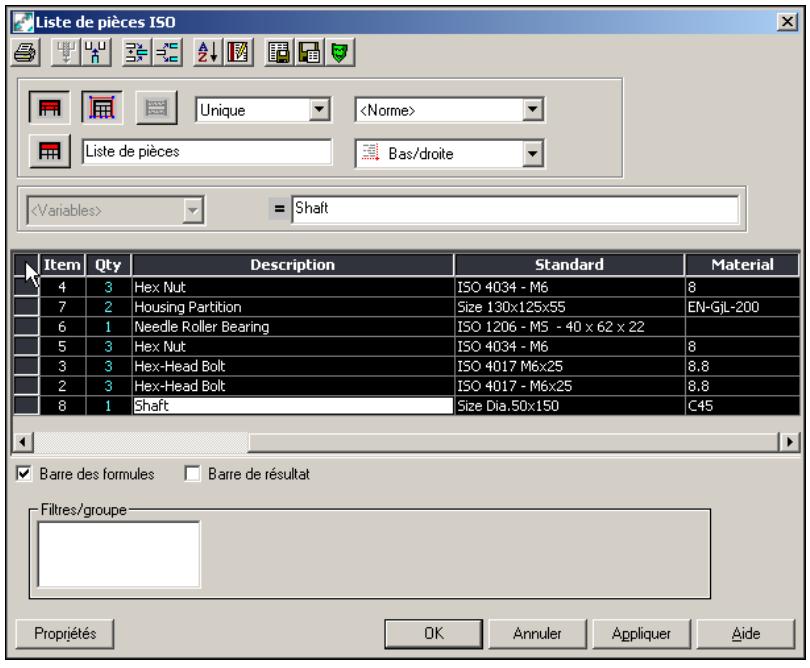Screen dimensions: 810x668
Task: Click the floppy-disk-with-table toolbar icon
Action: tap(309, 52)
